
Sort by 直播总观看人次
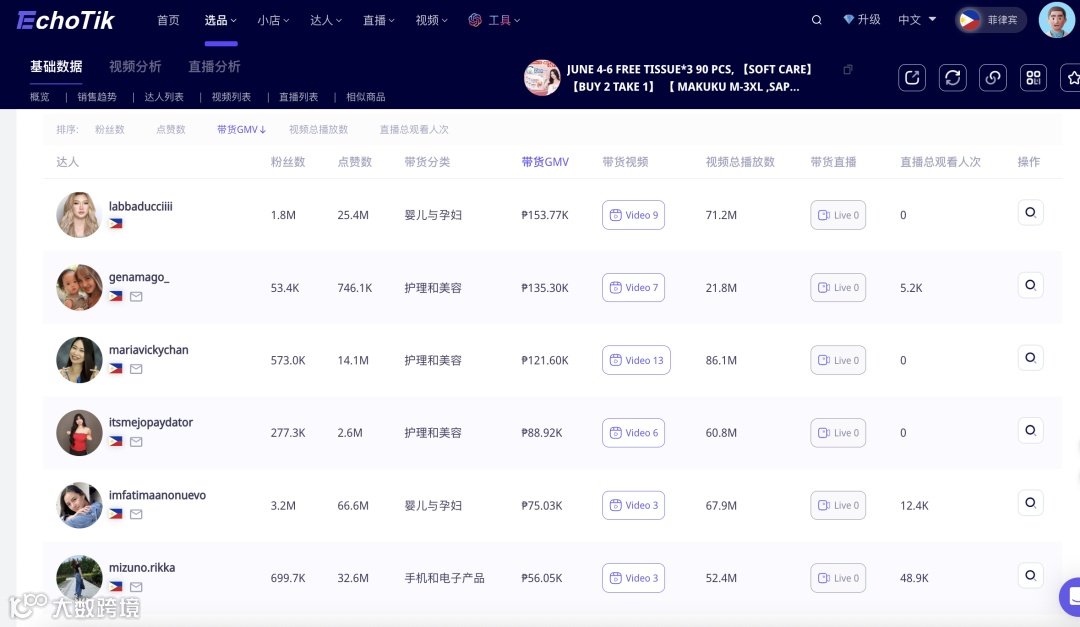[414, 130]
